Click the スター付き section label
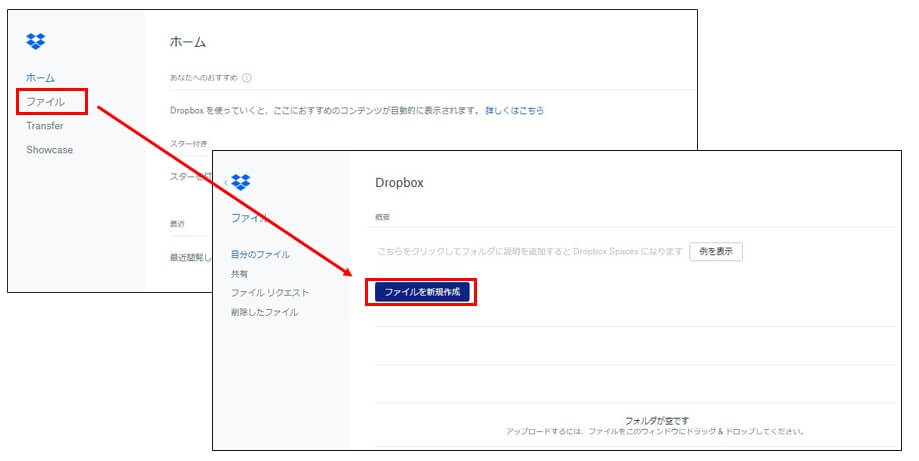 [189, 144]
